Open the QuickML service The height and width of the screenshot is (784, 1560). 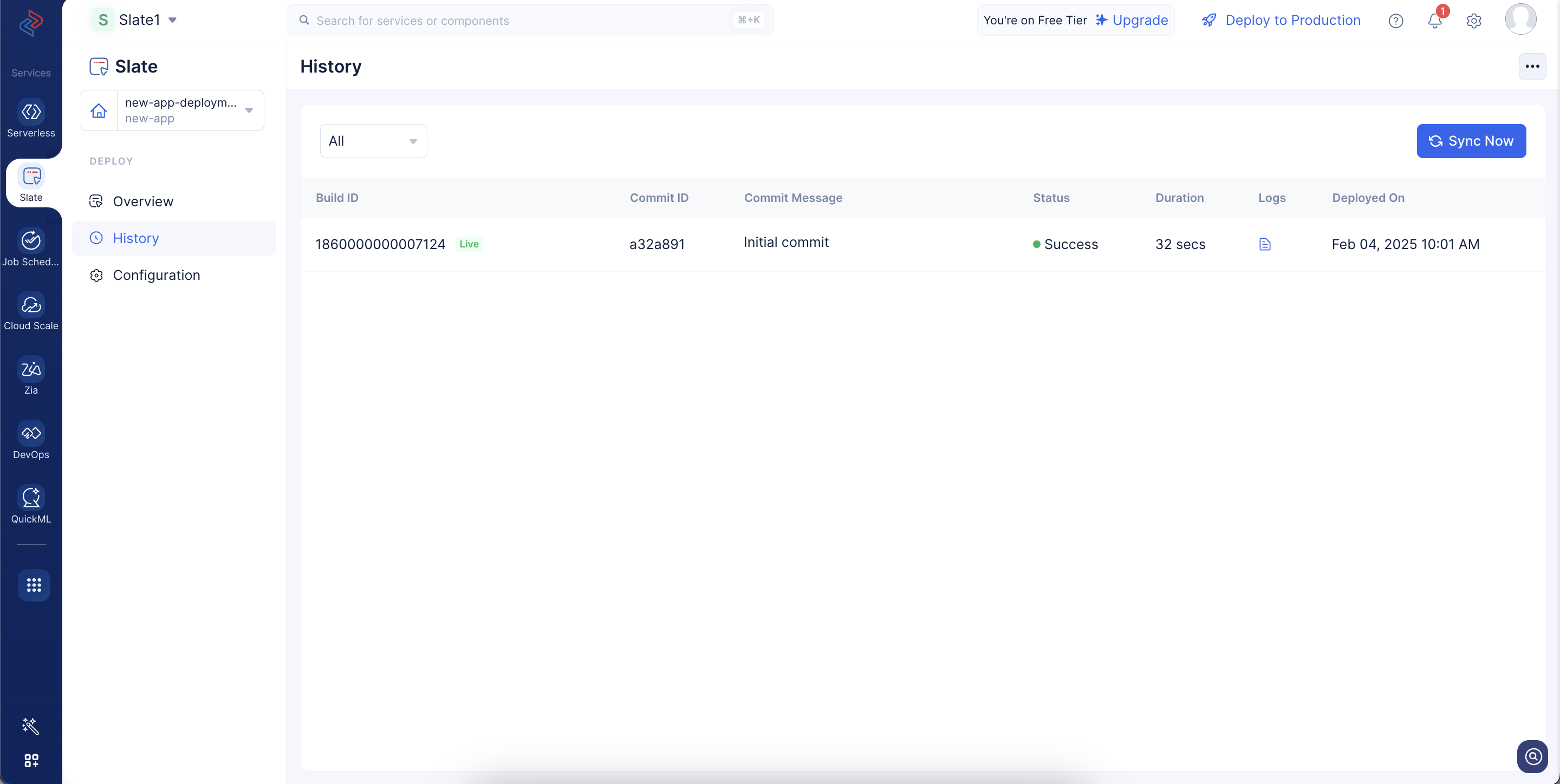[31, 505]
